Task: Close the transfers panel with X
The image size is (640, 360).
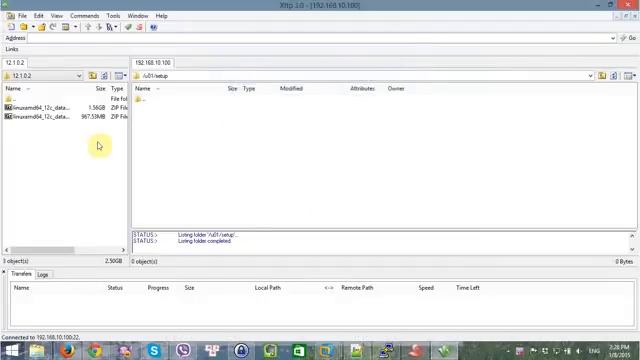Action: pos(4,272)
